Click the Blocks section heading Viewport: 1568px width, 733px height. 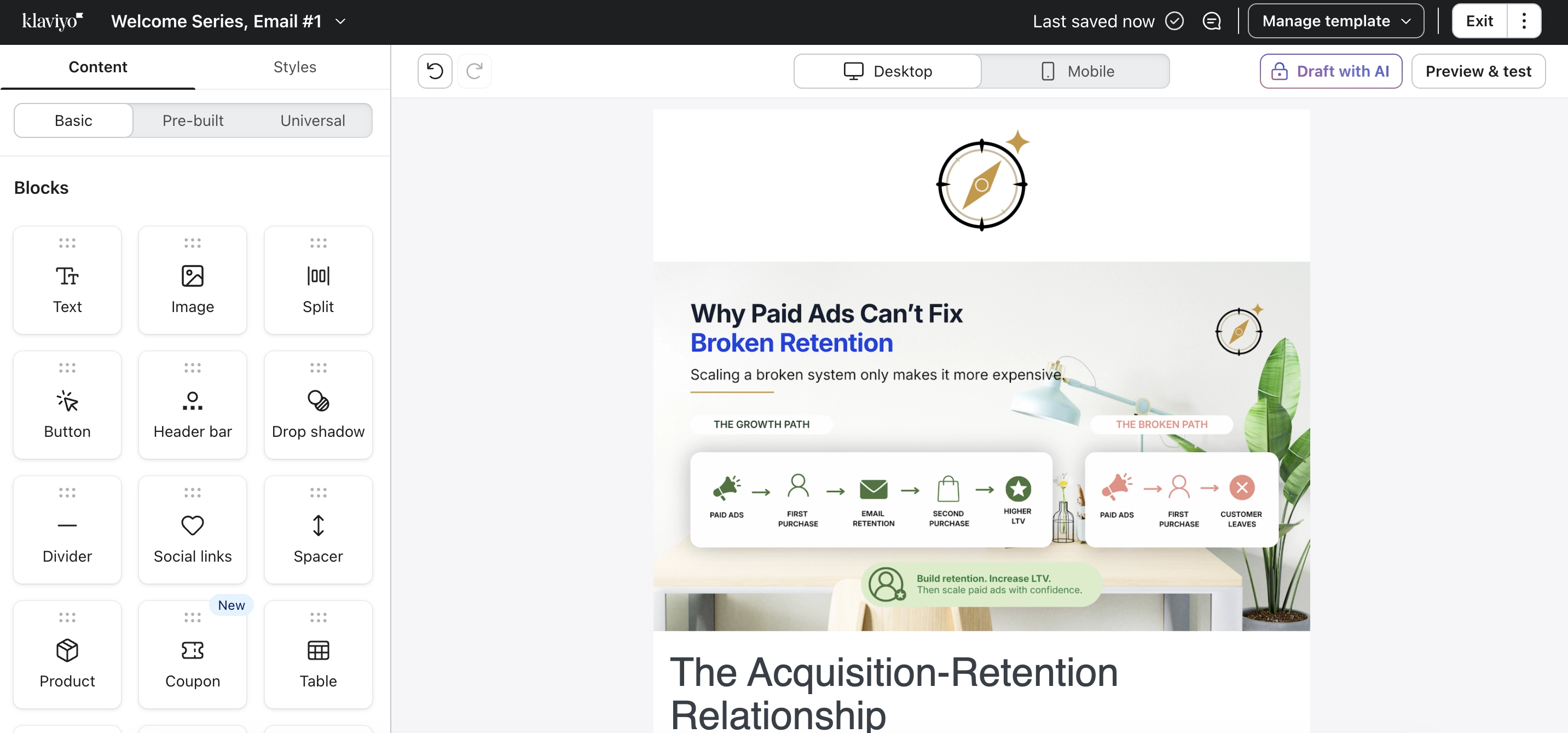pyautogui.click(x=42, y=188)
